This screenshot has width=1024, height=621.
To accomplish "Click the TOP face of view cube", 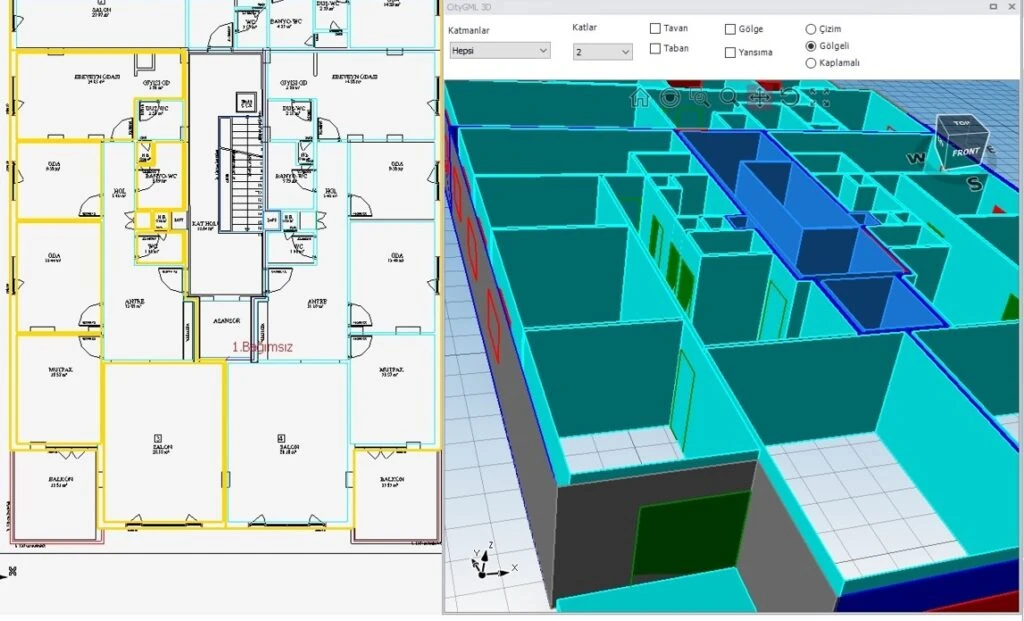I will coord(961,124).
